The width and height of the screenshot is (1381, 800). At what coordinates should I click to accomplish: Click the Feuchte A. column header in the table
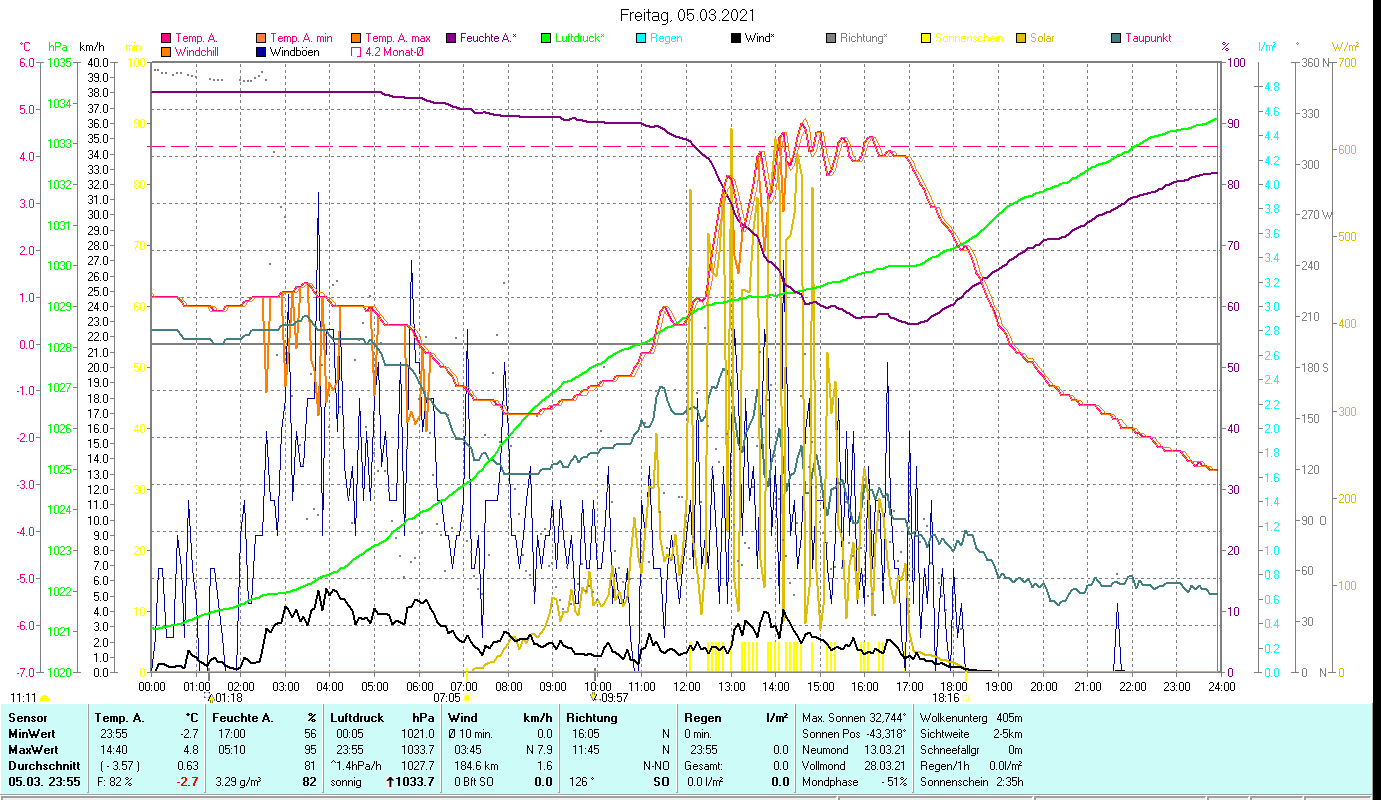(x=245, y=718)
